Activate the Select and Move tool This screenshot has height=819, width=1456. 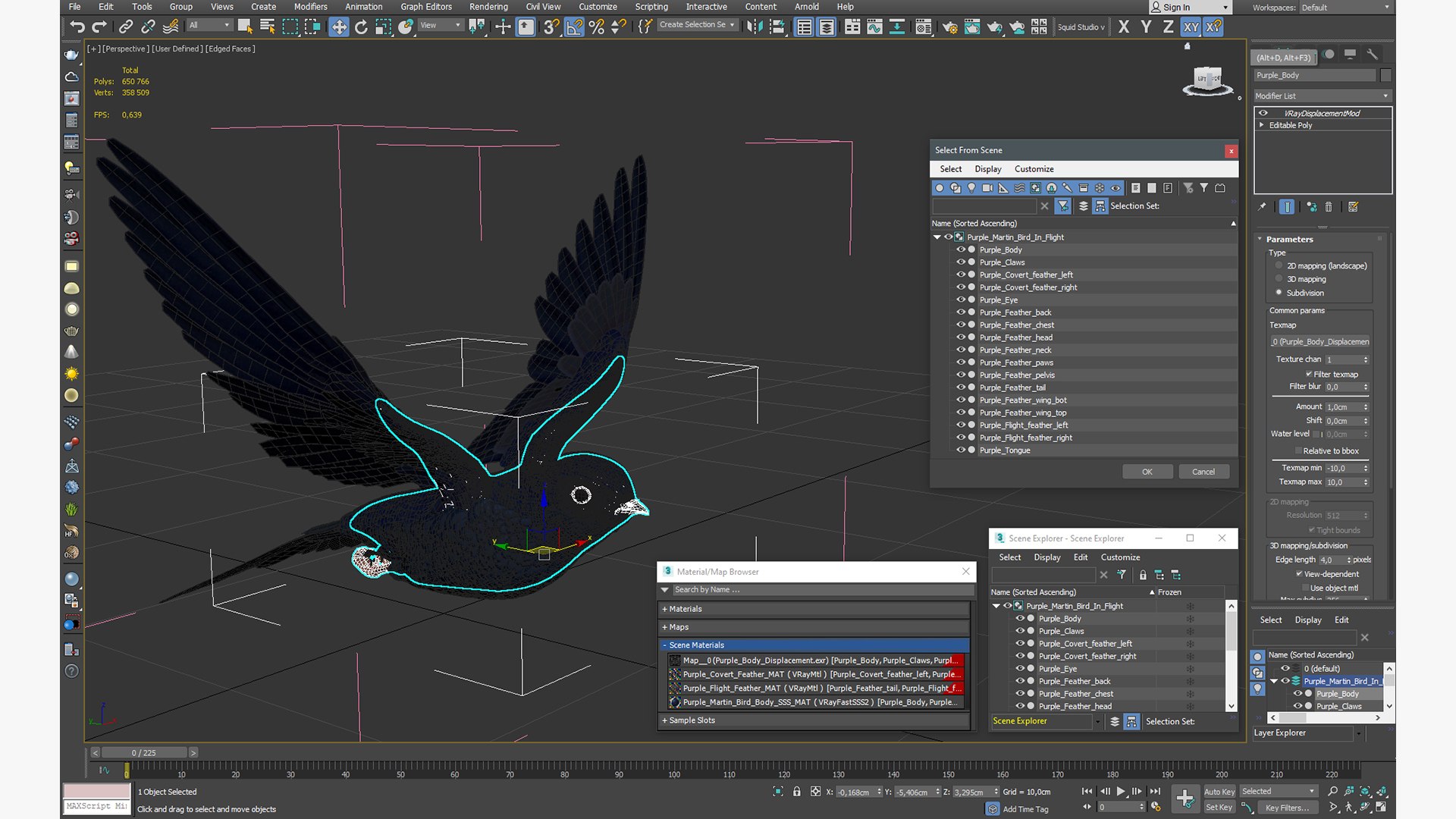pos(338,27)
